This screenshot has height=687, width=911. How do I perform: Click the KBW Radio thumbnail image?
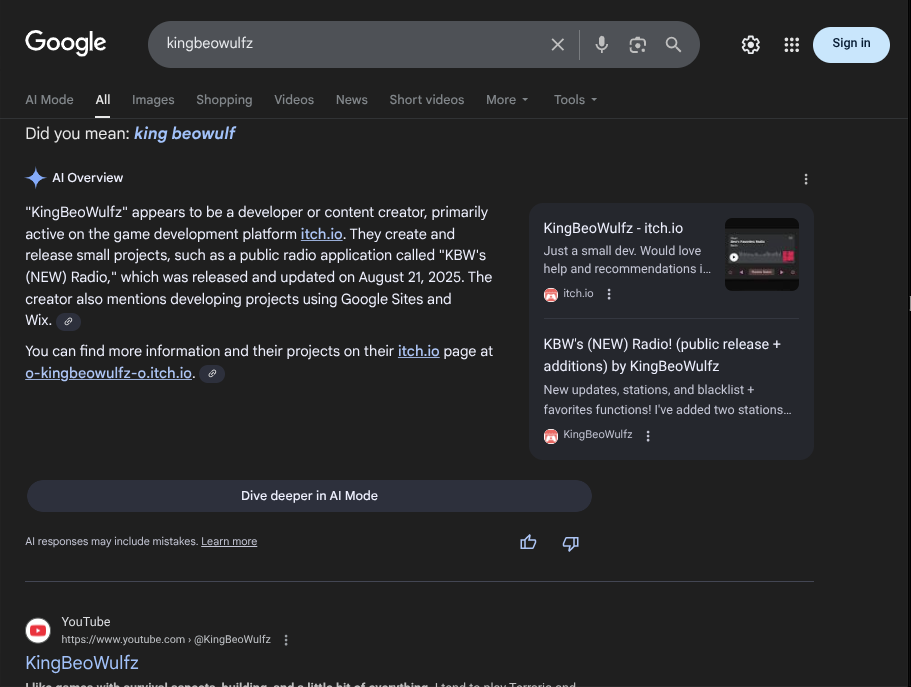click(x=761, y=254)
